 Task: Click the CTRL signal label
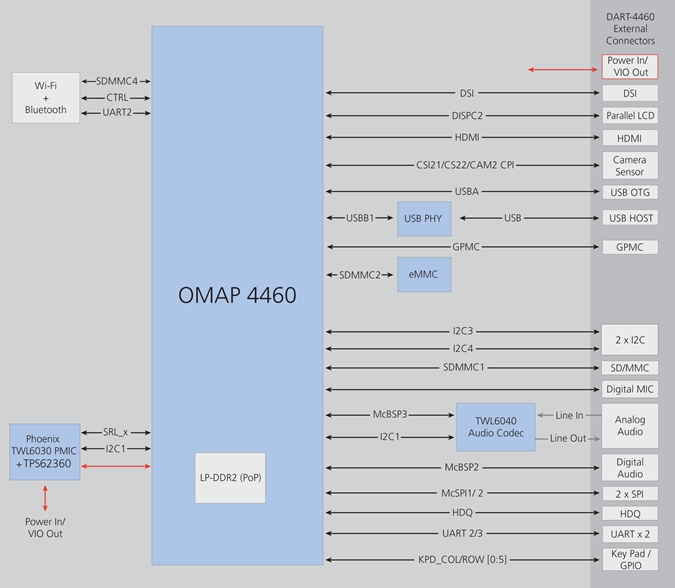coord(117,98)
